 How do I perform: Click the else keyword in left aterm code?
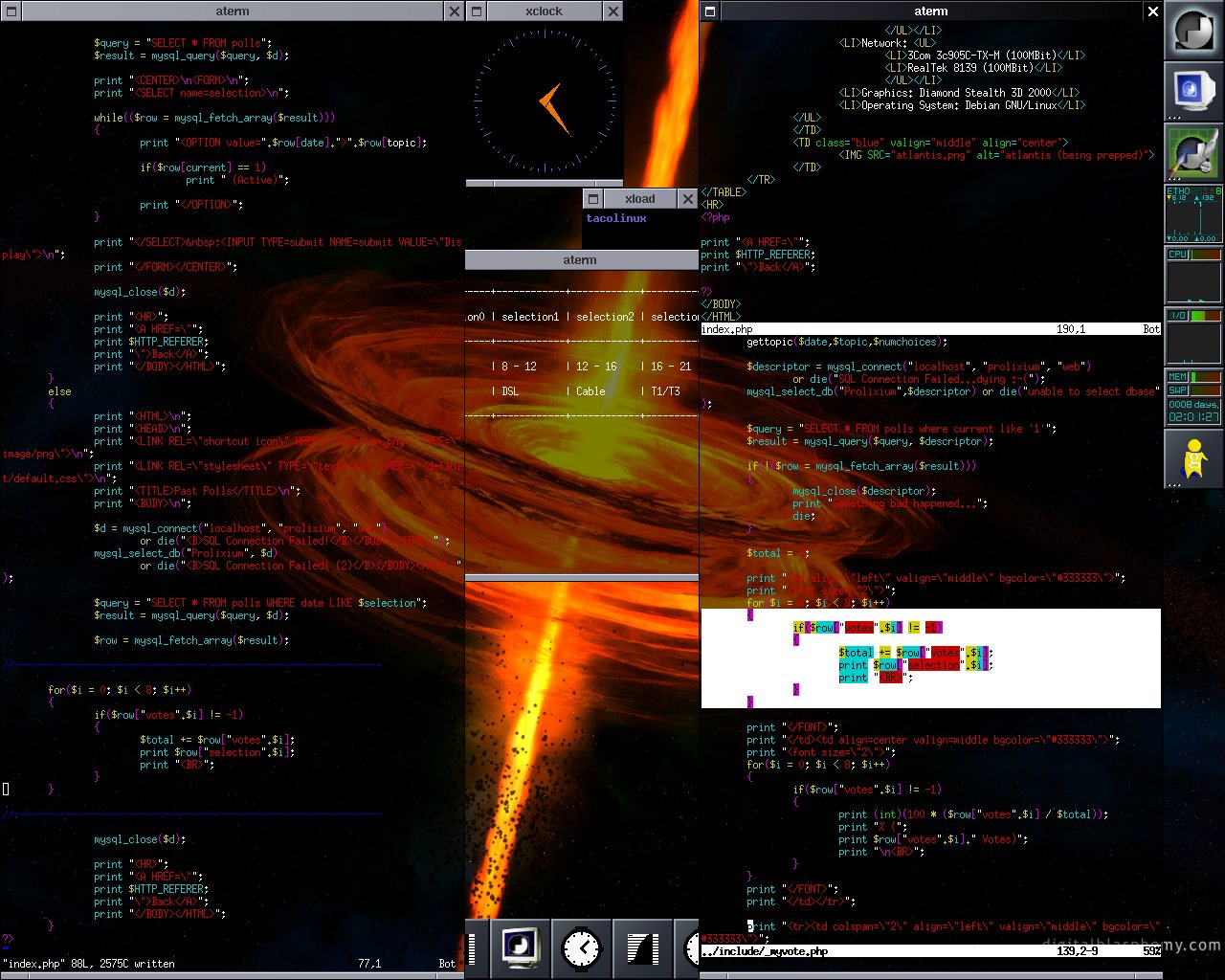click(59, 391)
